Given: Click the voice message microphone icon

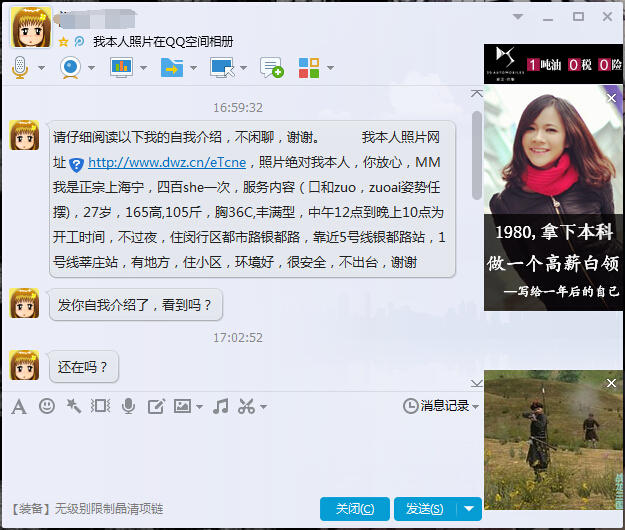Looking at the screenshot, I should click(x=128, y=406).
